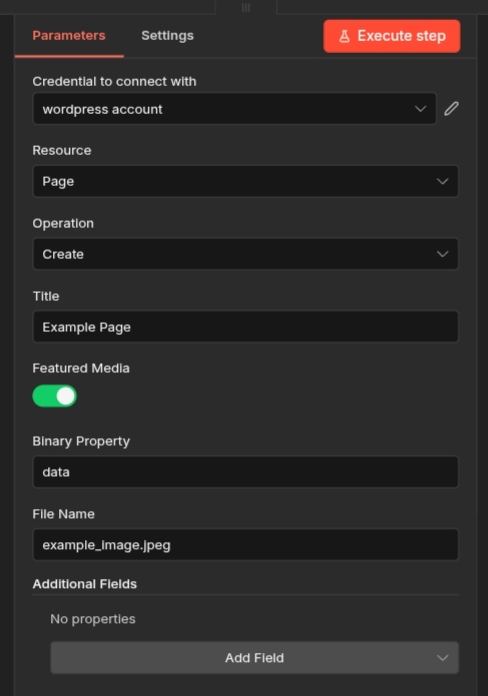This screenshot has height=696, width=488.
Task: Click the Resource label
Action: [x=62, y=150]
